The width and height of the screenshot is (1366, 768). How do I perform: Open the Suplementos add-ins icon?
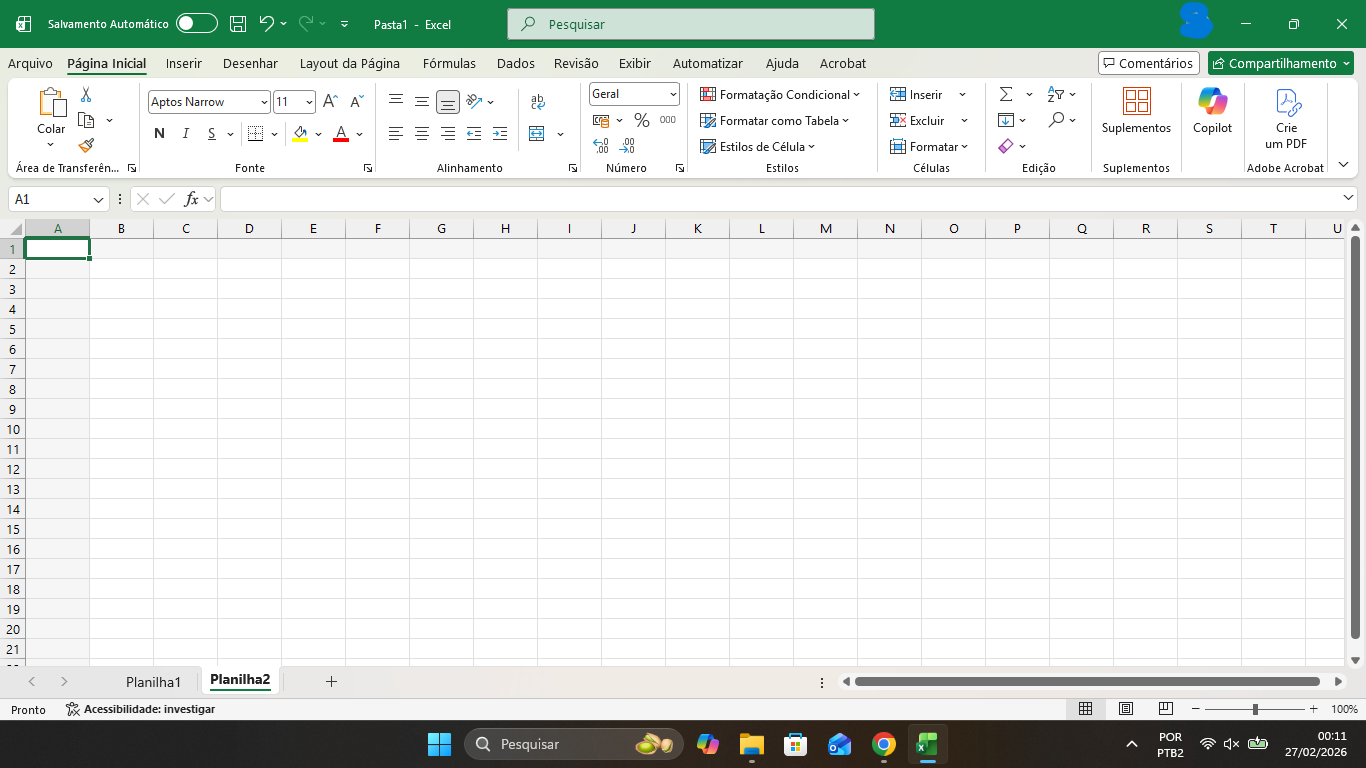coord(1136,101)
